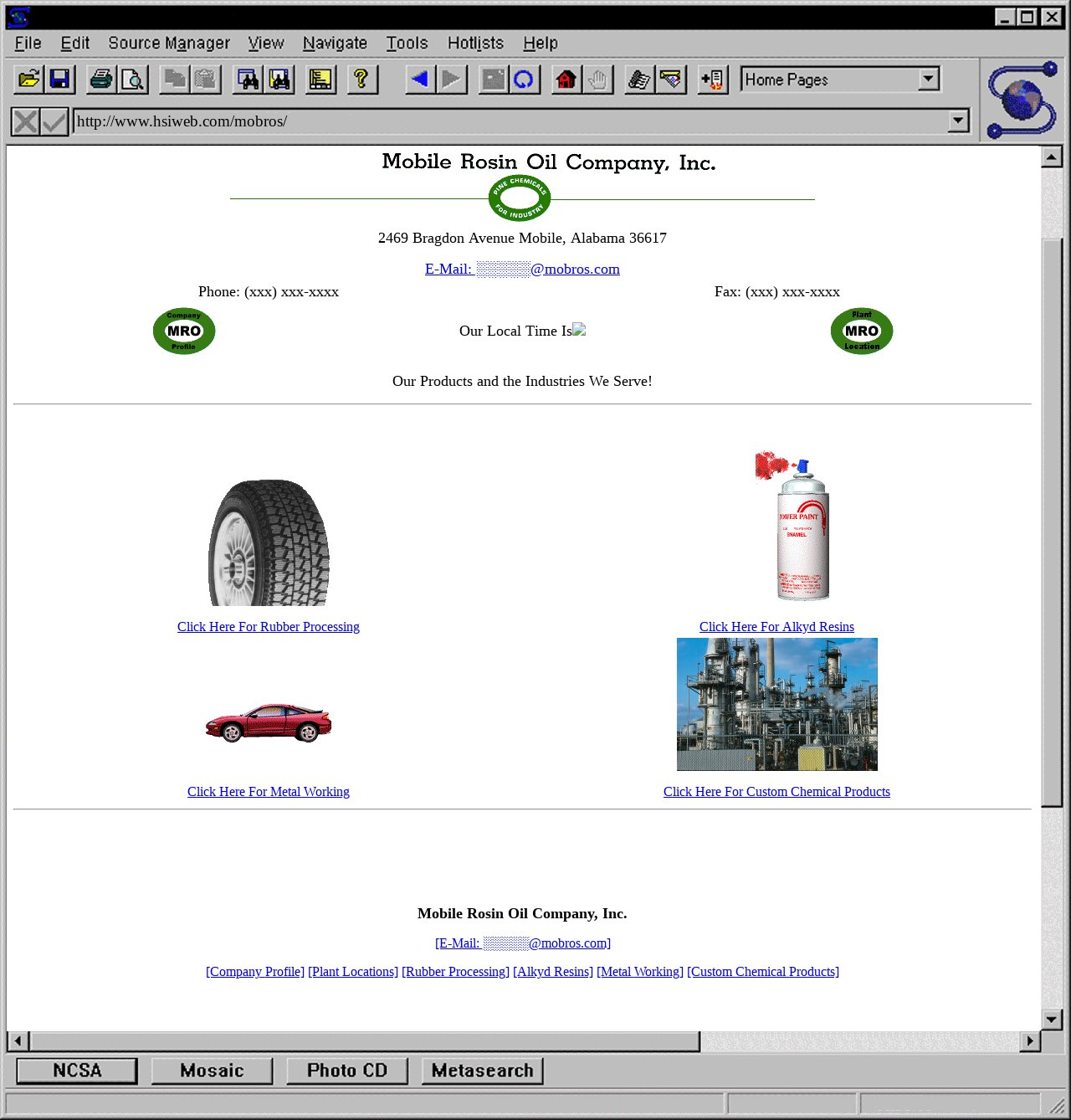Image resolution: width=1071 pixels, height=1120 pixels.
Task: Click the Open file toolbar icon
Action: 28,80
